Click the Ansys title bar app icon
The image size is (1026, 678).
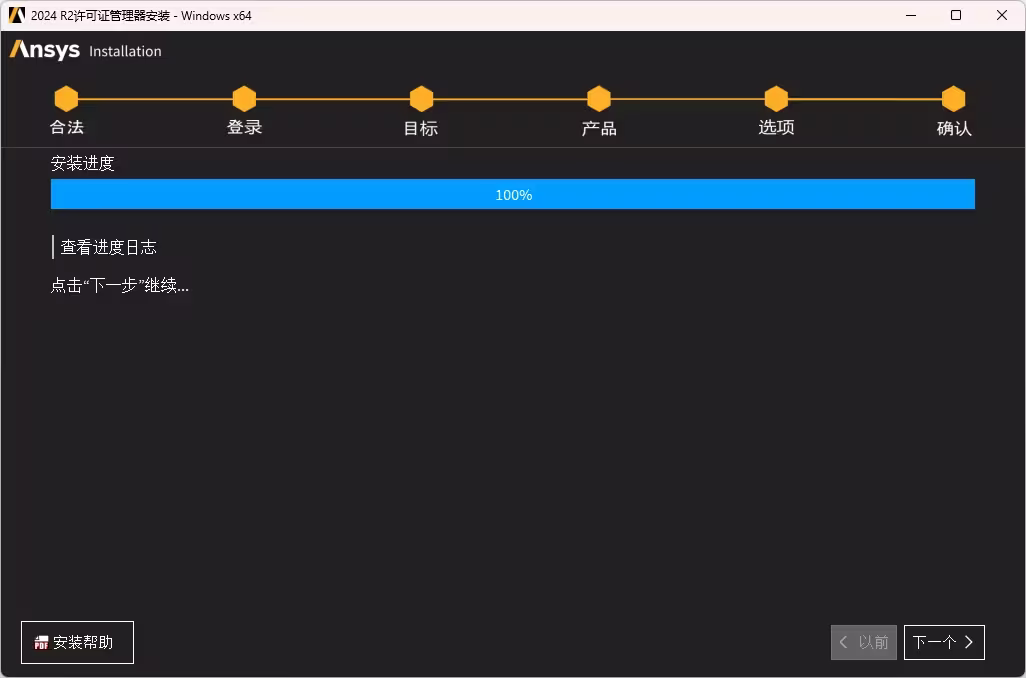pos(16,15)
